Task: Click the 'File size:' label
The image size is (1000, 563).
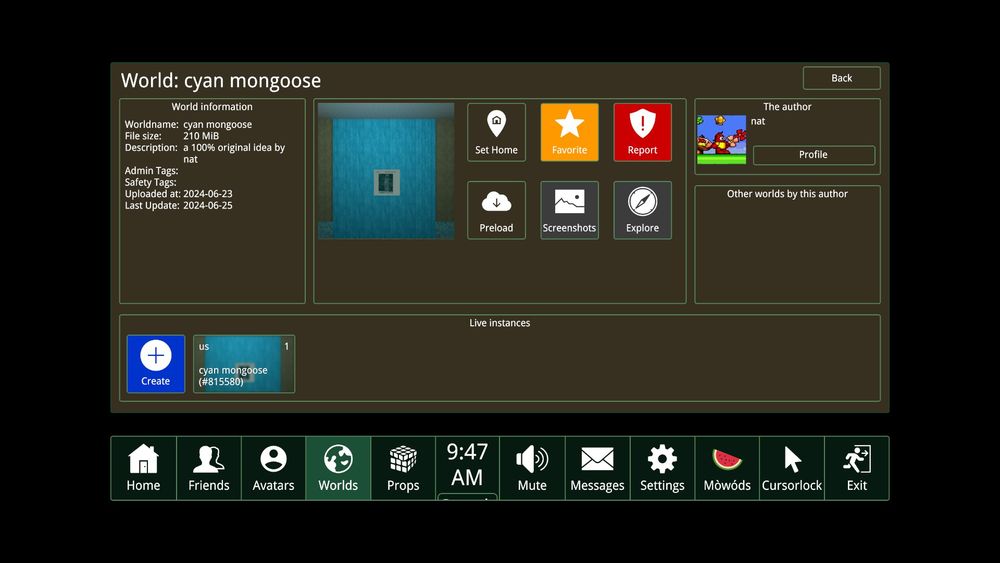Action: coord(143,136)
